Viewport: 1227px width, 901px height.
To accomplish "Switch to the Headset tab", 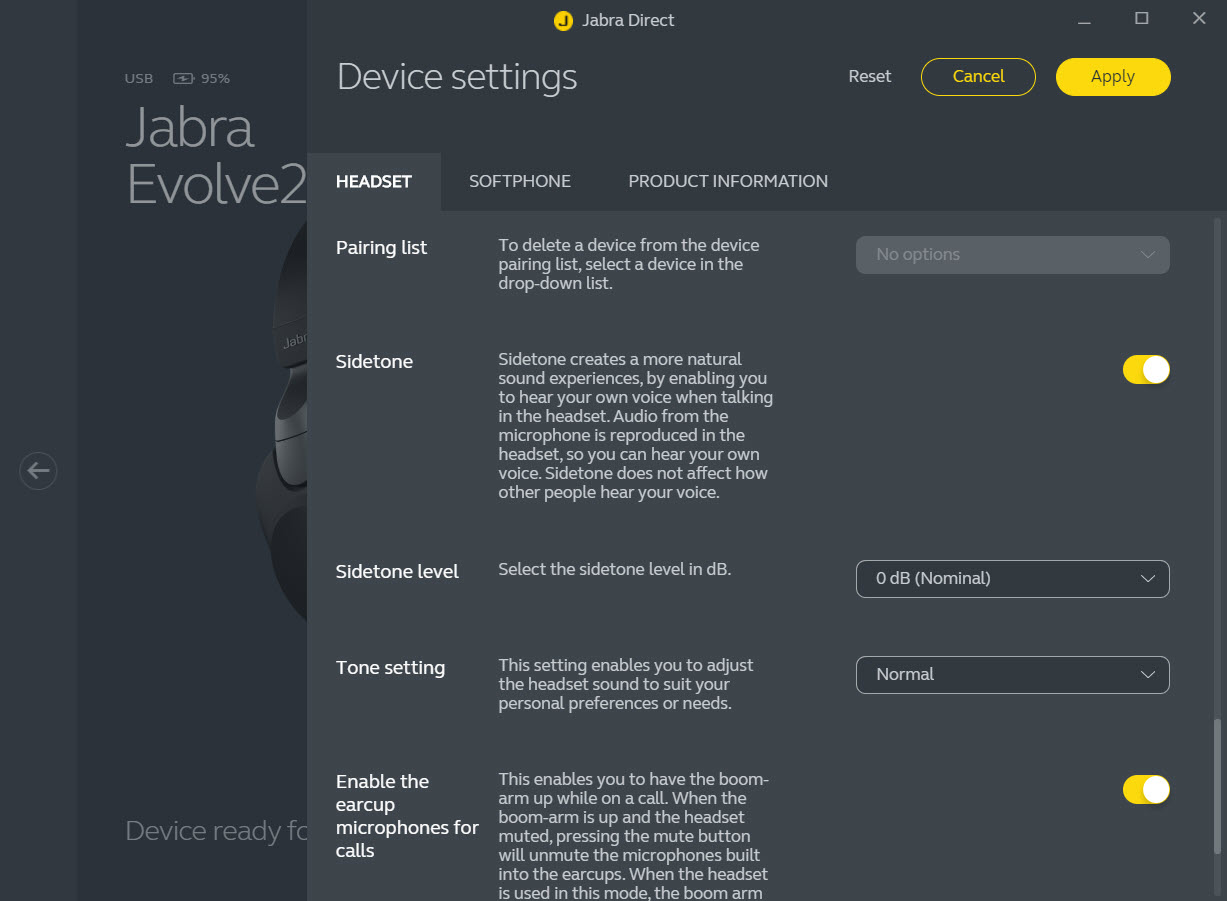I will [374, 181].
